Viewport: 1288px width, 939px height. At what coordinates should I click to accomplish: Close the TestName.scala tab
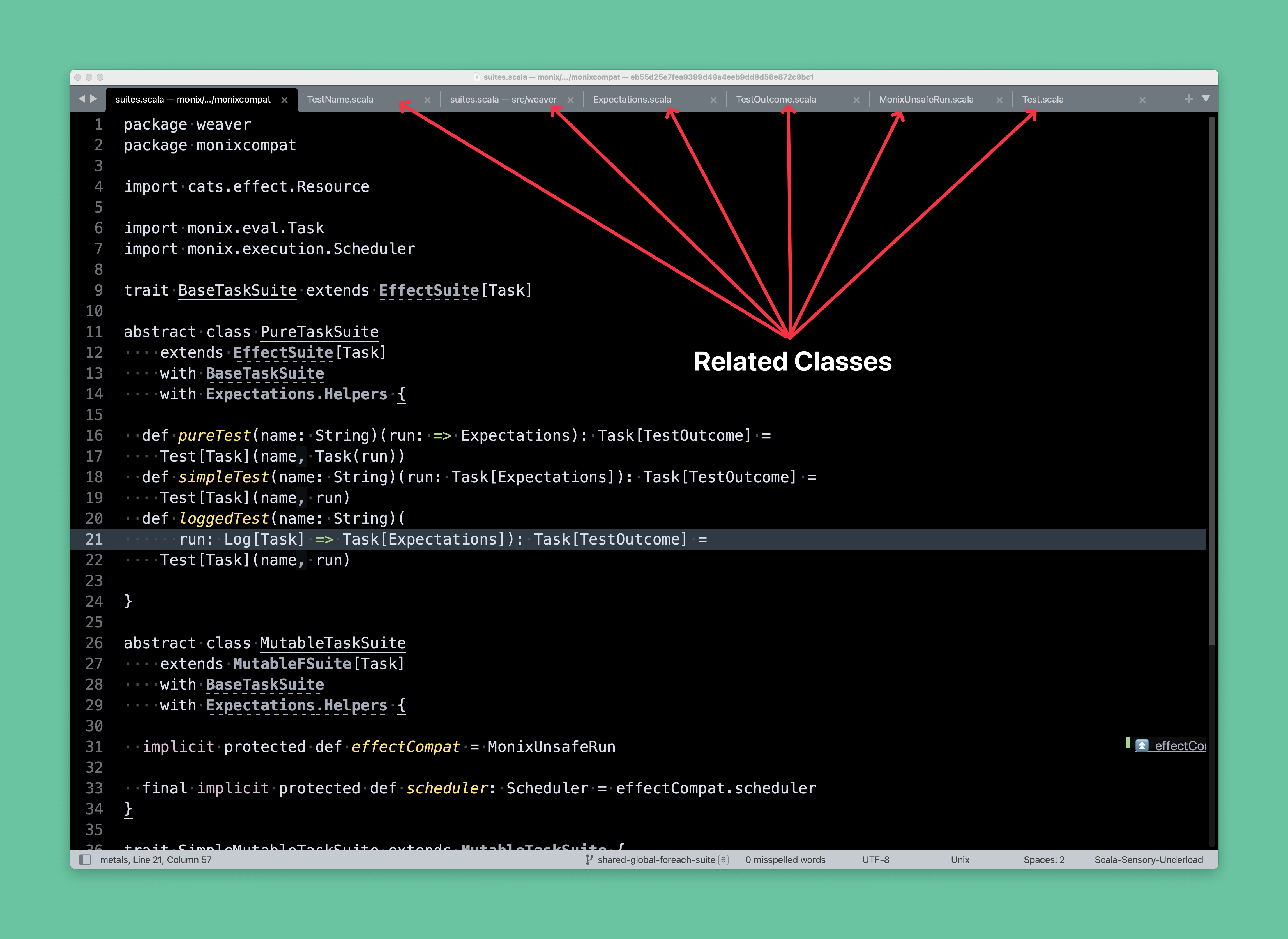(427, 100)
